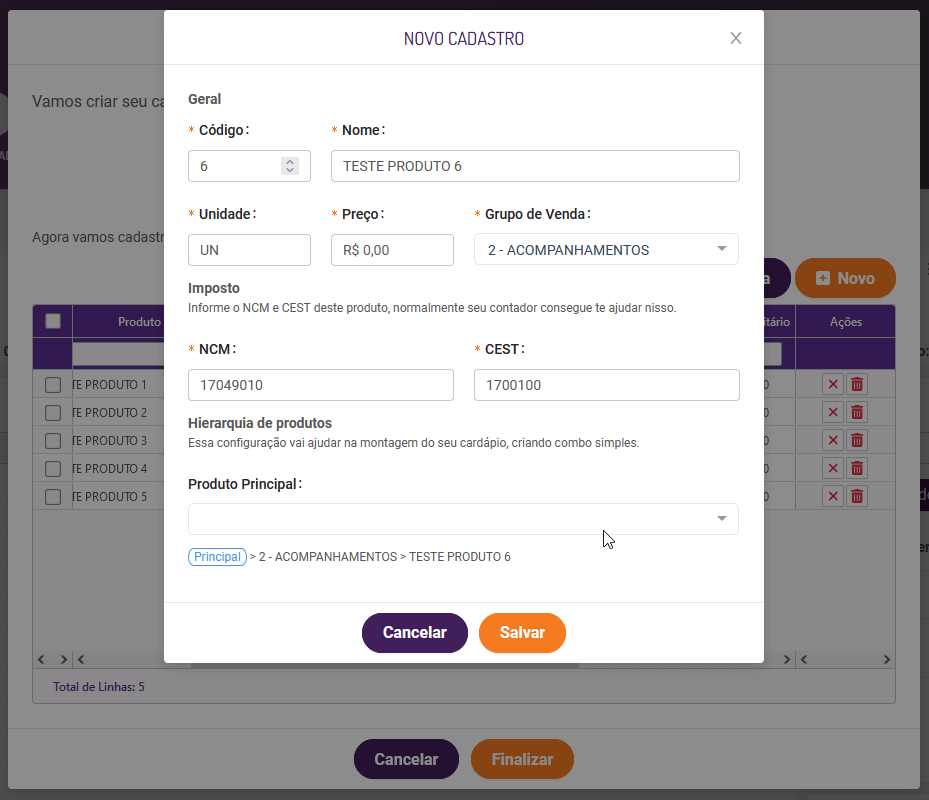Expand the Produto Principal dropdown
Image resolution: width=929 pixels, height=800 pixels.
pyautogui.click(x=463, y=519)
